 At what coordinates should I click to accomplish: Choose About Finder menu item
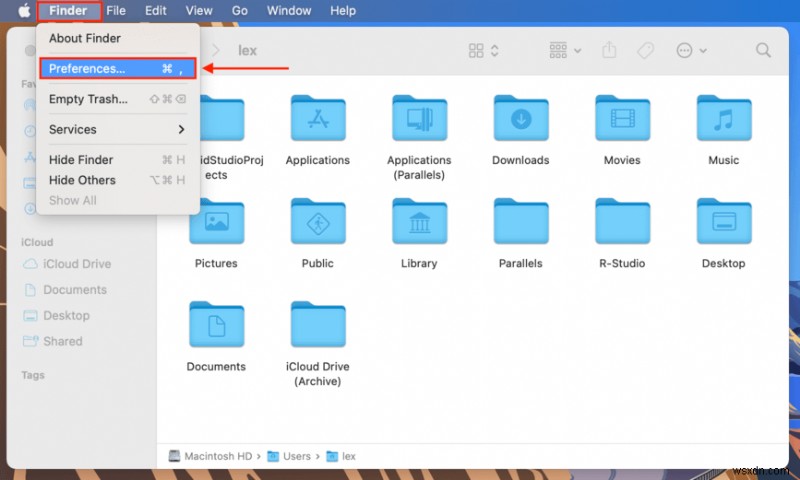pos(118,38)
